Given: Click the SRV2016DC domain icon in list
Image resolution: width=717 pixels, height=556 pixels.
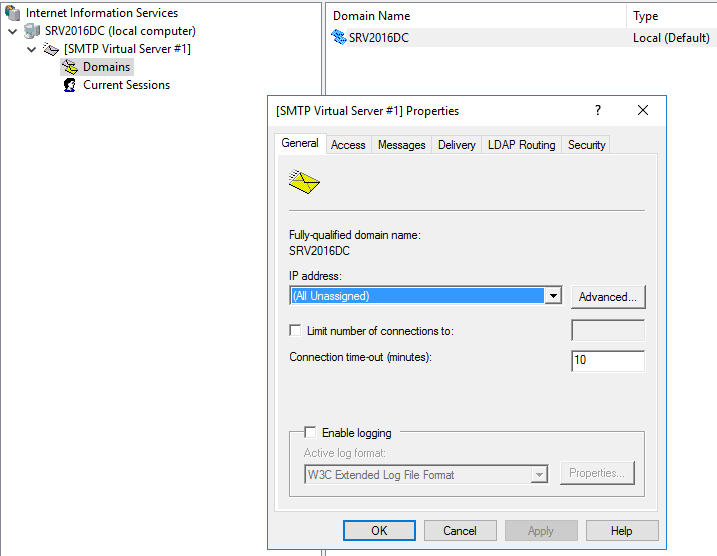Looking at the screenshot, I should click(338, 37).
